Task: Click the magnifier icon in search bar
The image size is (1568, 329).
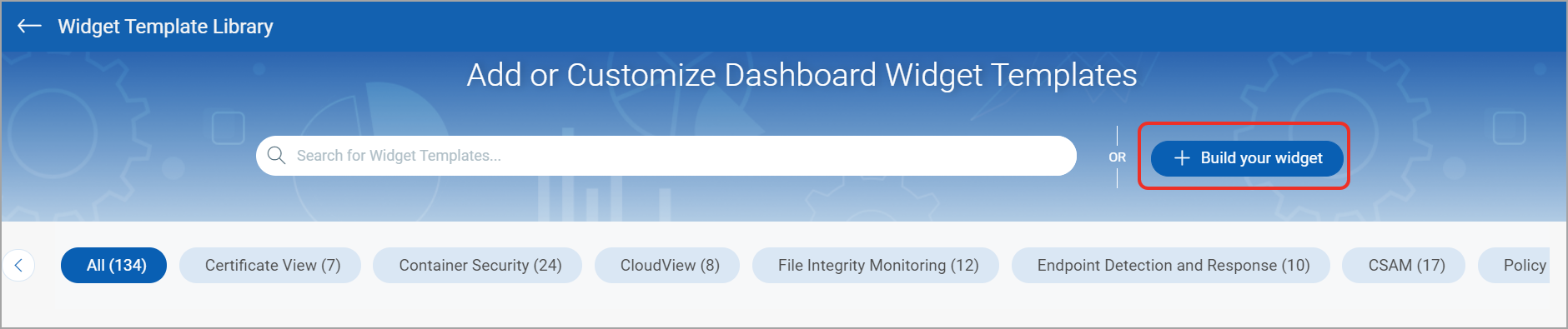Action: (x=276, y=156)
